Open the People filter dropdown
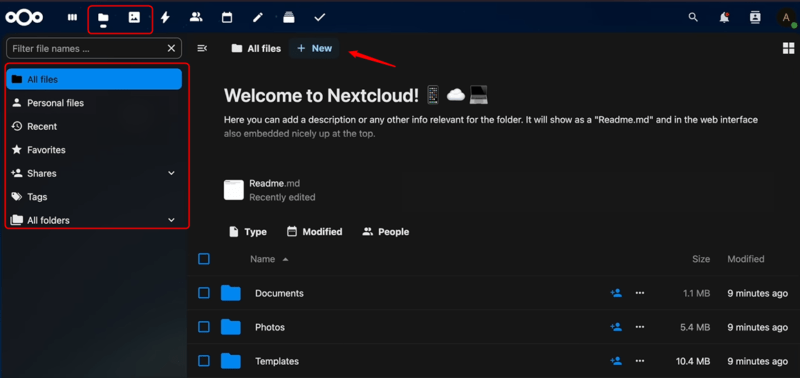 [x=386, y=232]
